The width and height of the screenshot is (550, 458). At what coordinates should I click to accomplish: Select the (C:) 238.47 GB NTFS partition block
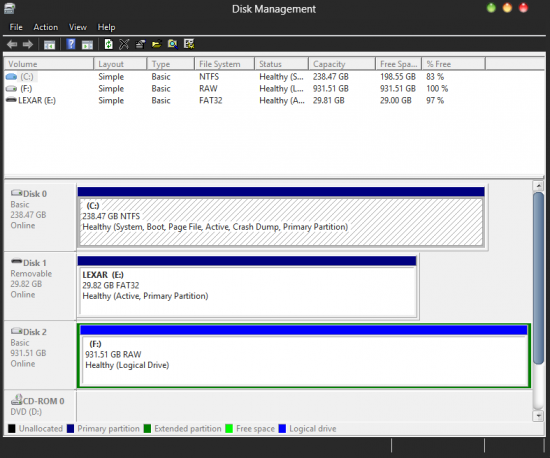point(281,217)
